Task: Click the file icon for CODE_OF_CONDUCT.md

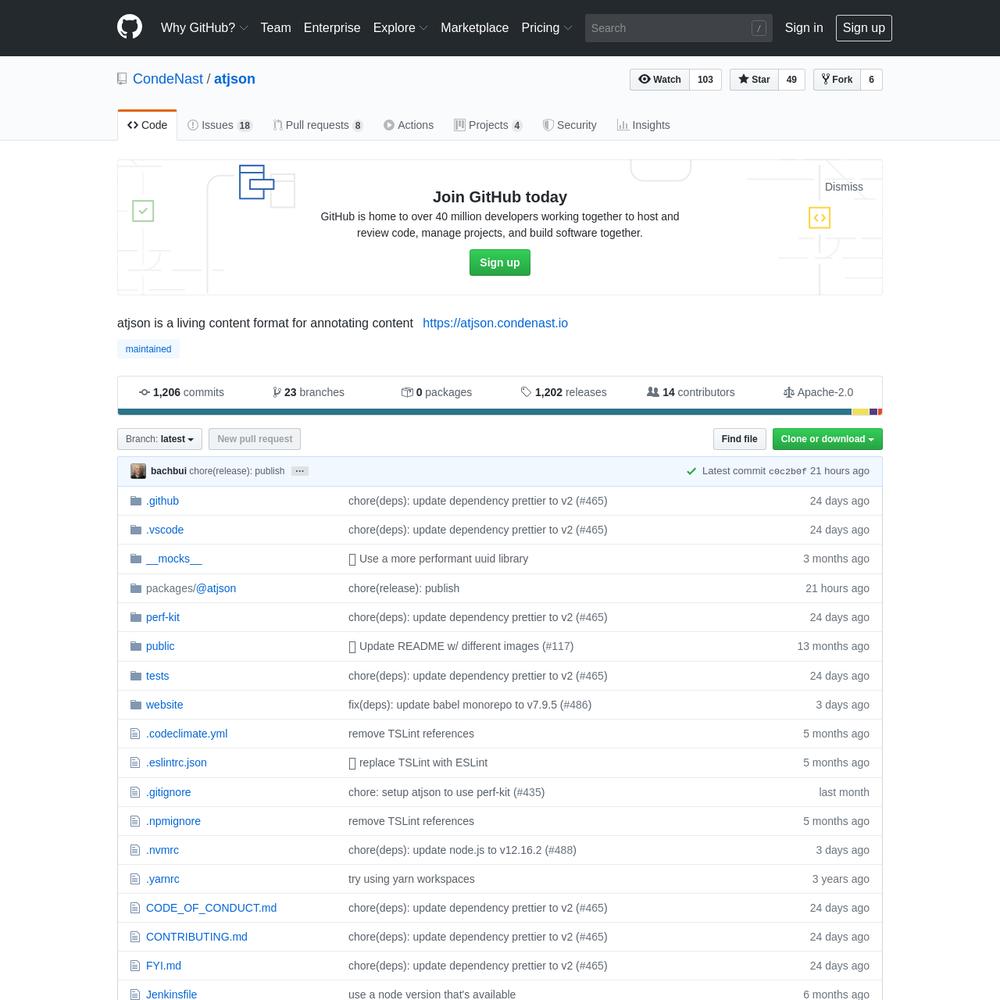Action: 135,908
